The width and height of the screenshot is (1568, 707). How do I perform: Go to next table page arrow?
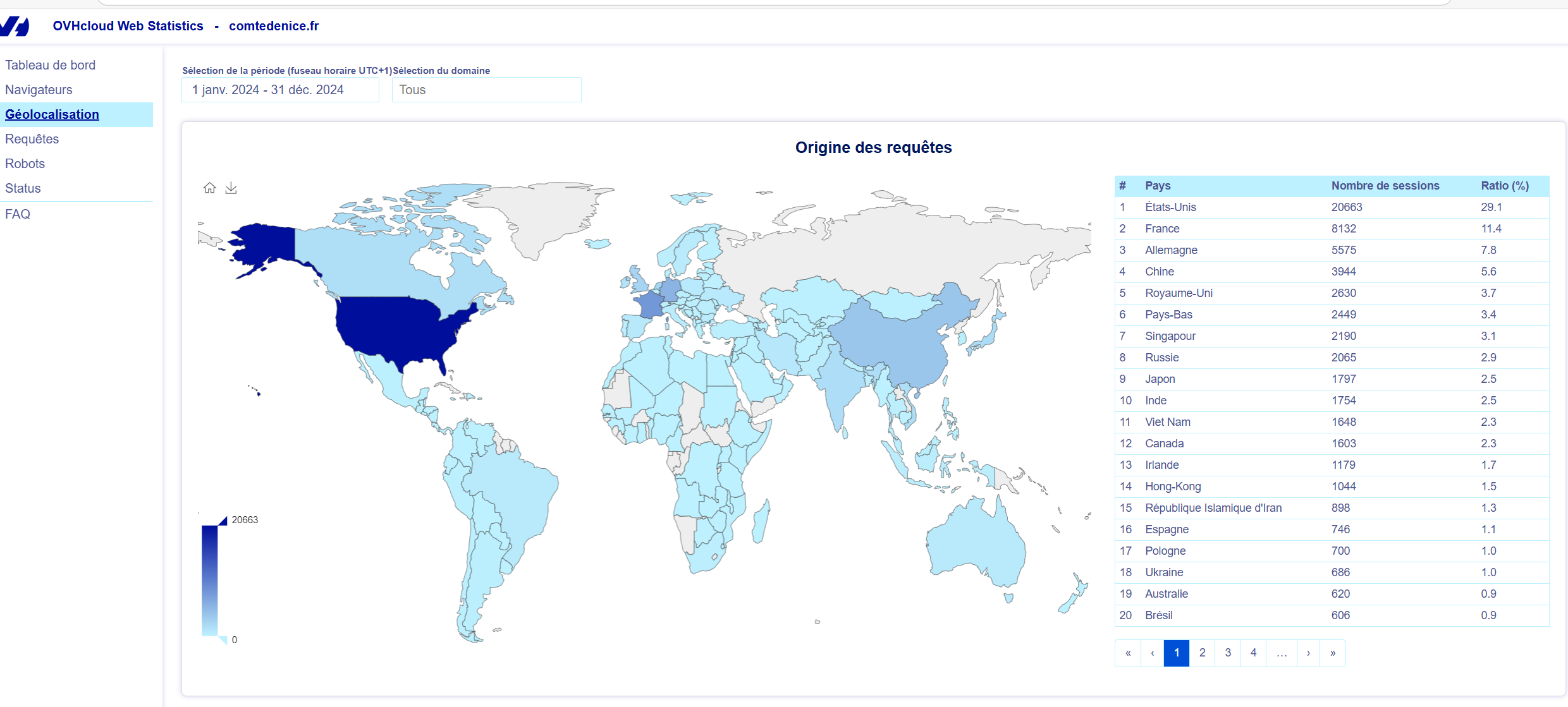click(x=1308, y=653)
